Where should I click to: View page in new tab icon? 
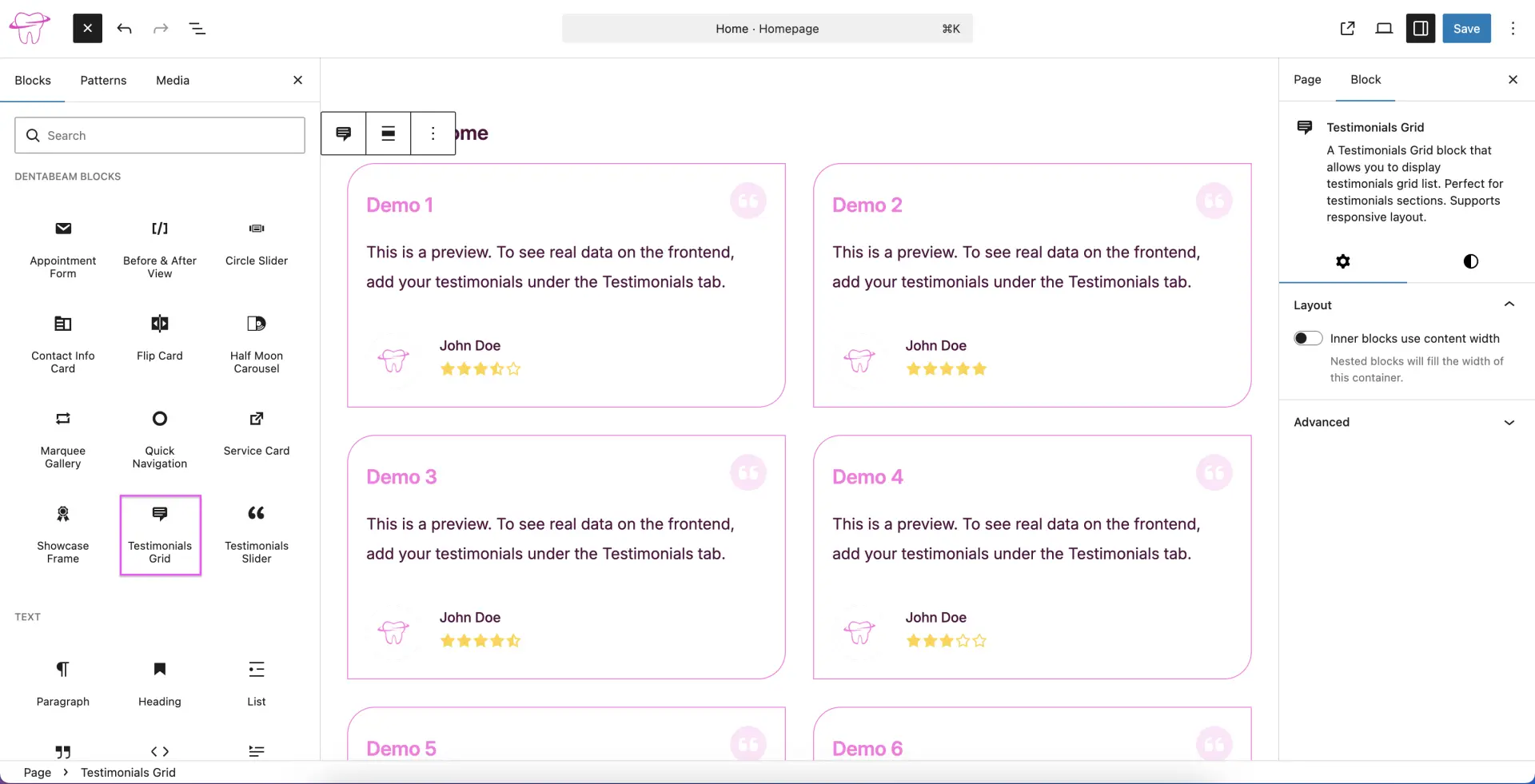(1347, 29)
